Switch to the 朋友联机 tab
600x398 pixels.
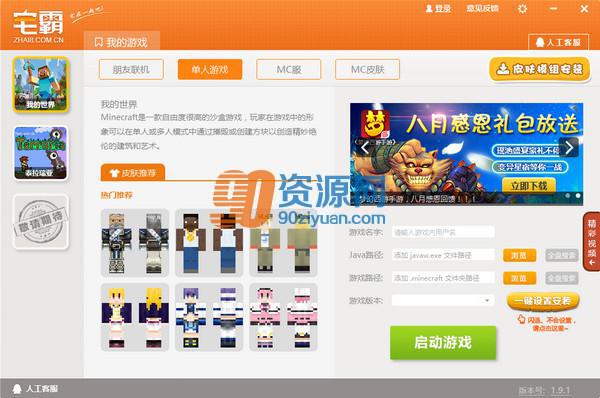pyautogui.click(x=131, y=69)
